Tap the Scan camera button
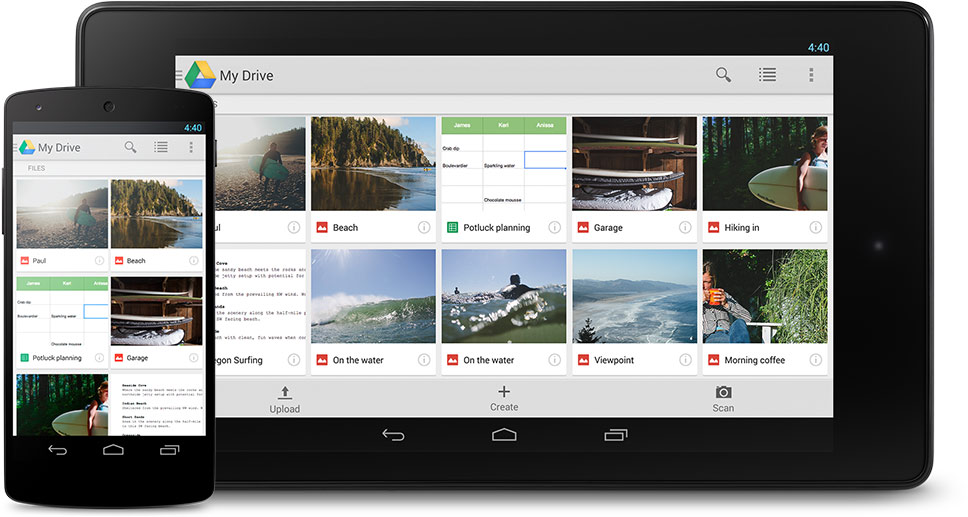The image size is (968, 517). click(x=723, y=398)
